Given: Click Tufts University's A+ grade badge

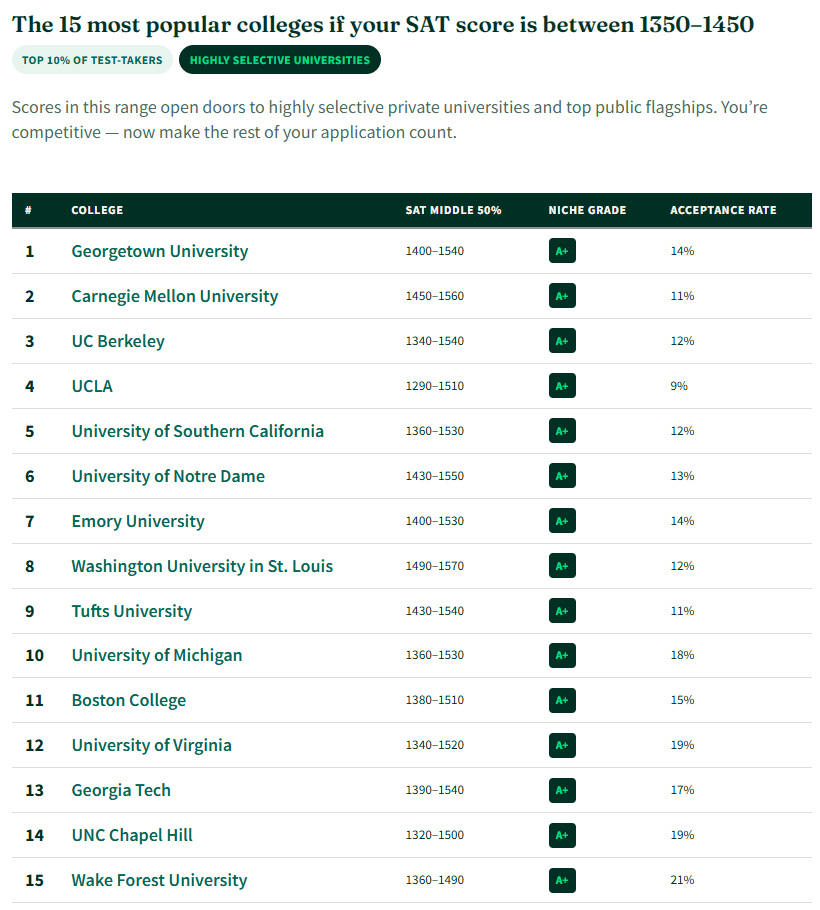Looking at the screenshot, I should tap(562, 611).
